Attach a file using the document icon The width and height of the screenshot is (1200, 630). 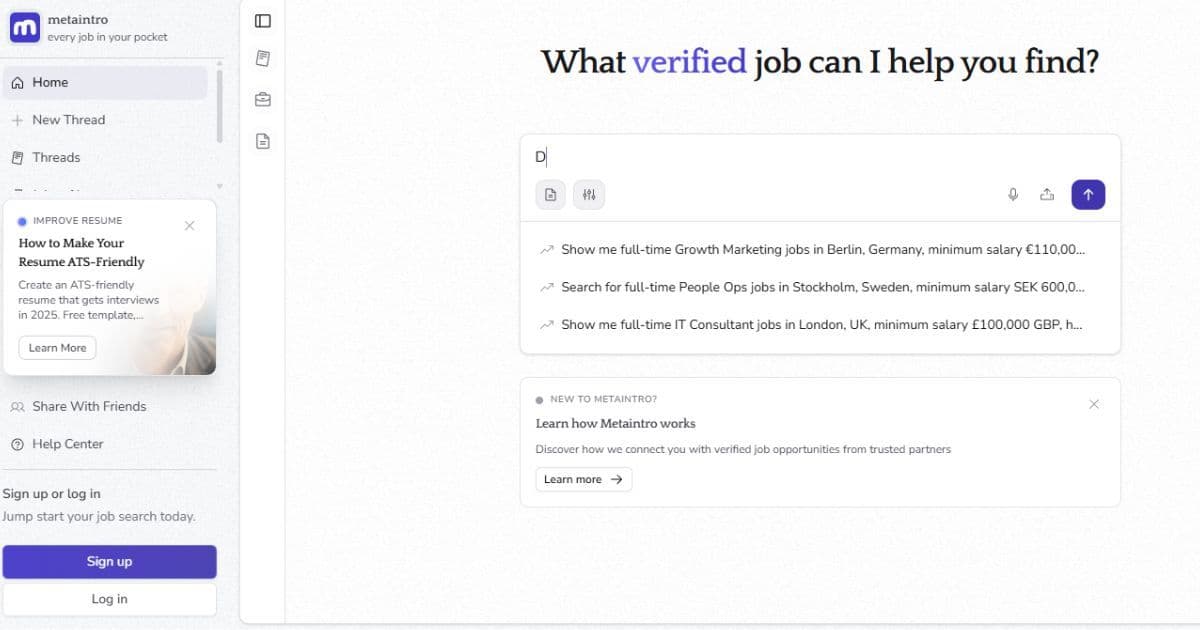550,194
